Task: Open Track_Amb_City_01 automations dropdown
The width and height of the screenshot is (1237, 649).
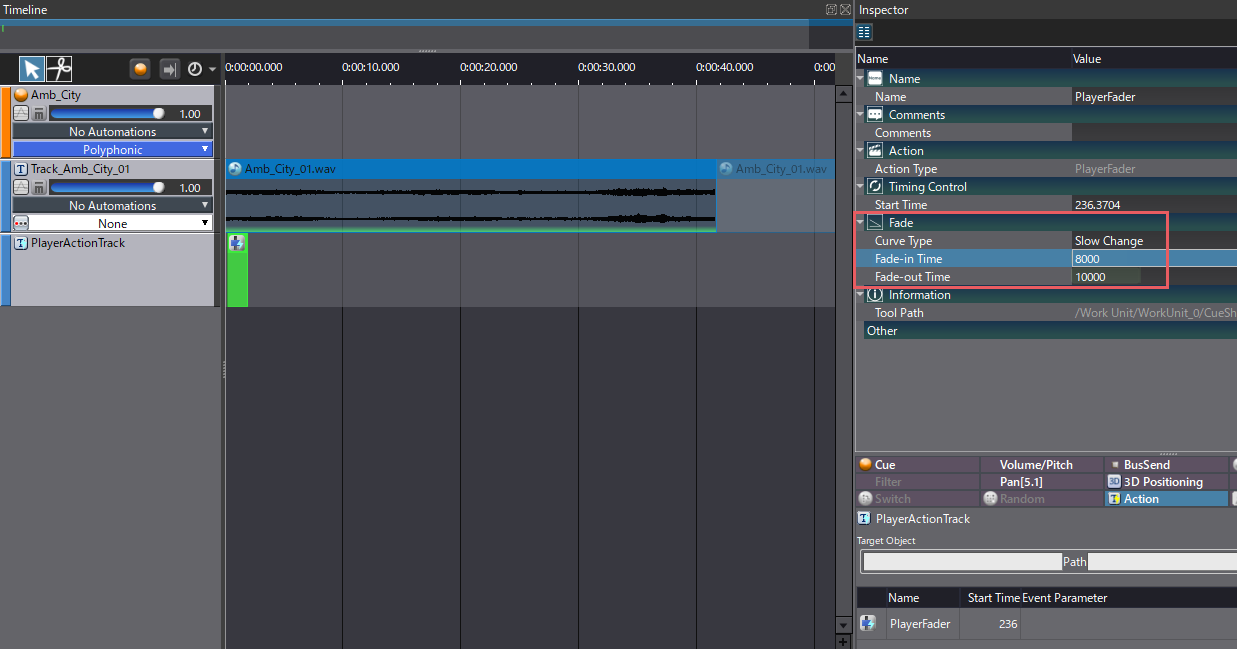Action: pos(113,205)
